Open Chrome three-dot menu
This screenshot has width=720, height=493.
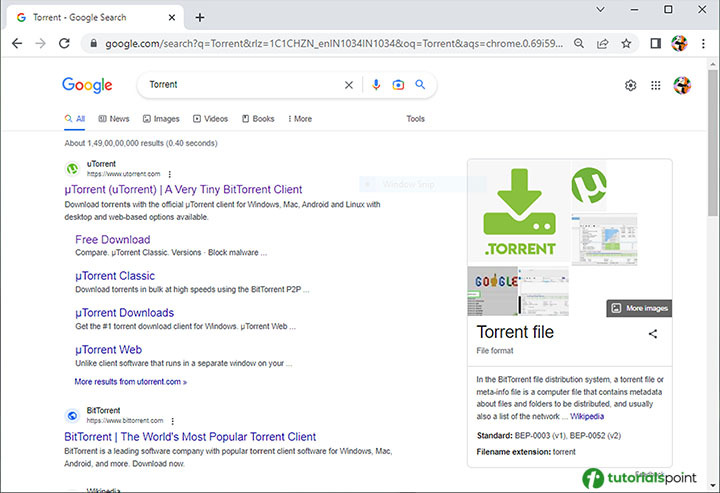(x=703, y=44)
